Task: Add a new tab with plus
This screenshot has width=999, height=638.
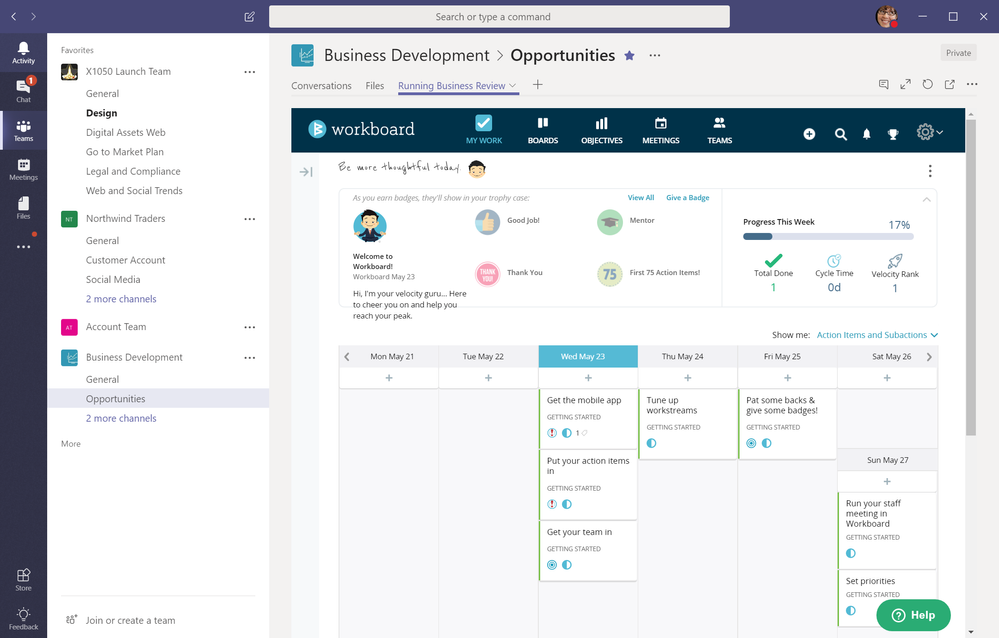Action: [538, 85]
